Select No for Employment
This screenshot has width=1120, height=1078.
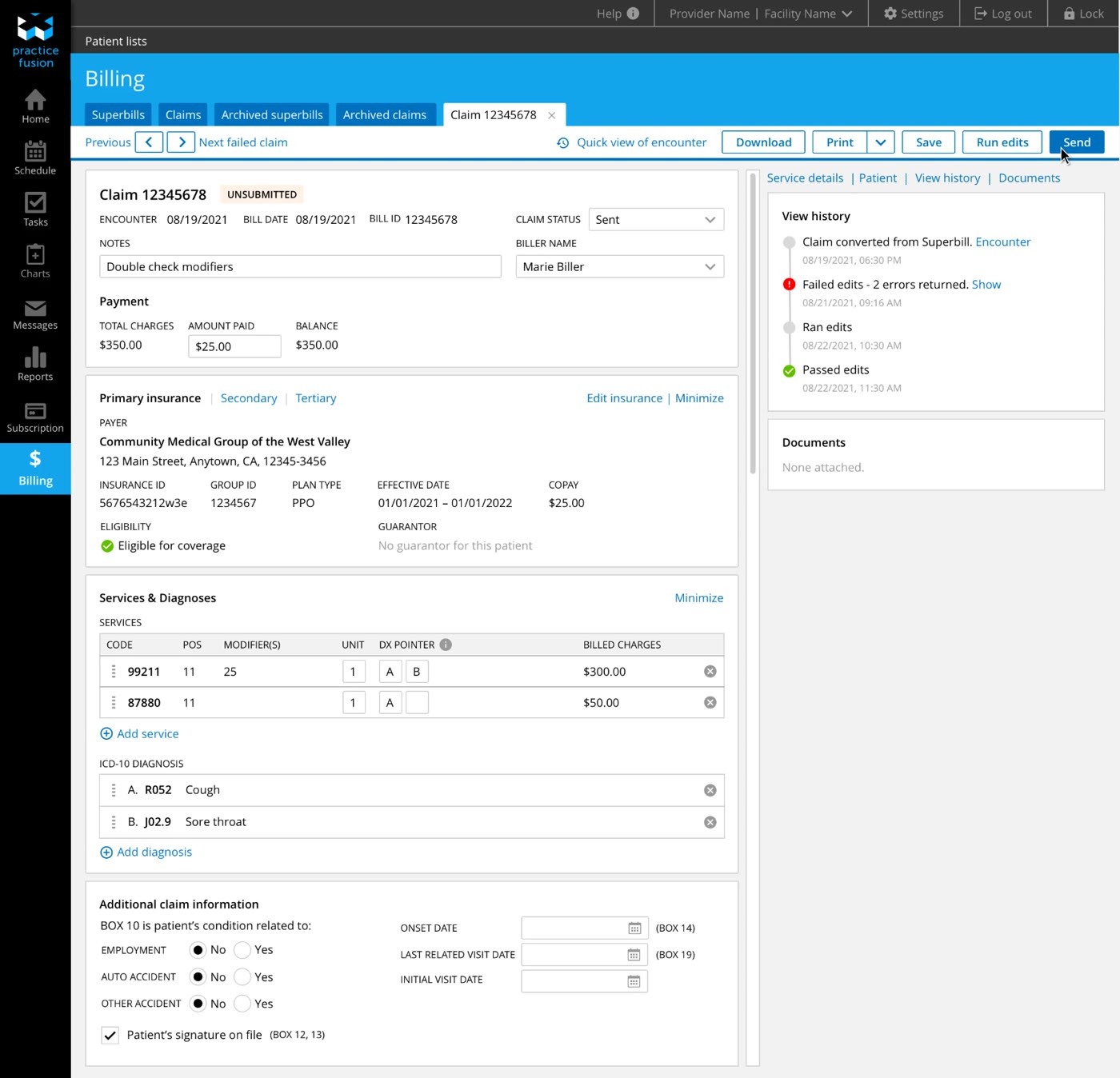[x=198, y=950]
